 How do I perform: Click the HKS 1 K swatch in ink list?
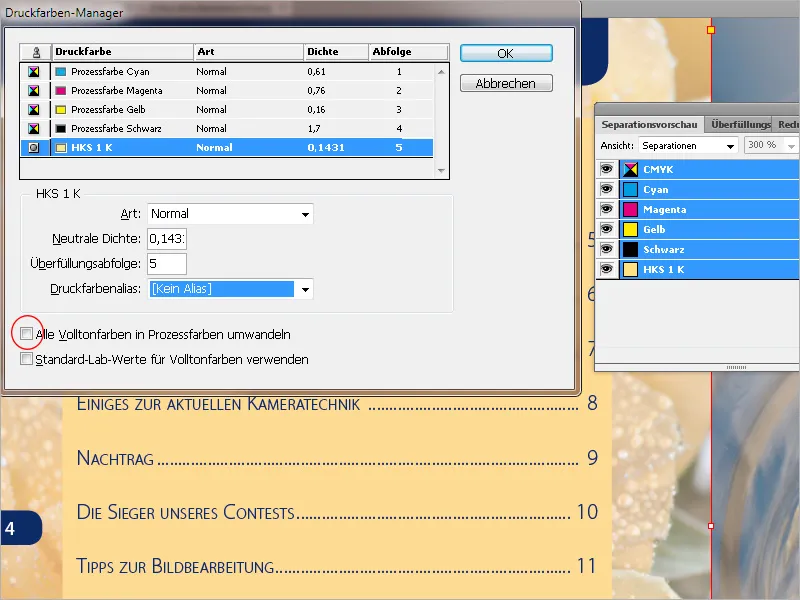point(61,147)
